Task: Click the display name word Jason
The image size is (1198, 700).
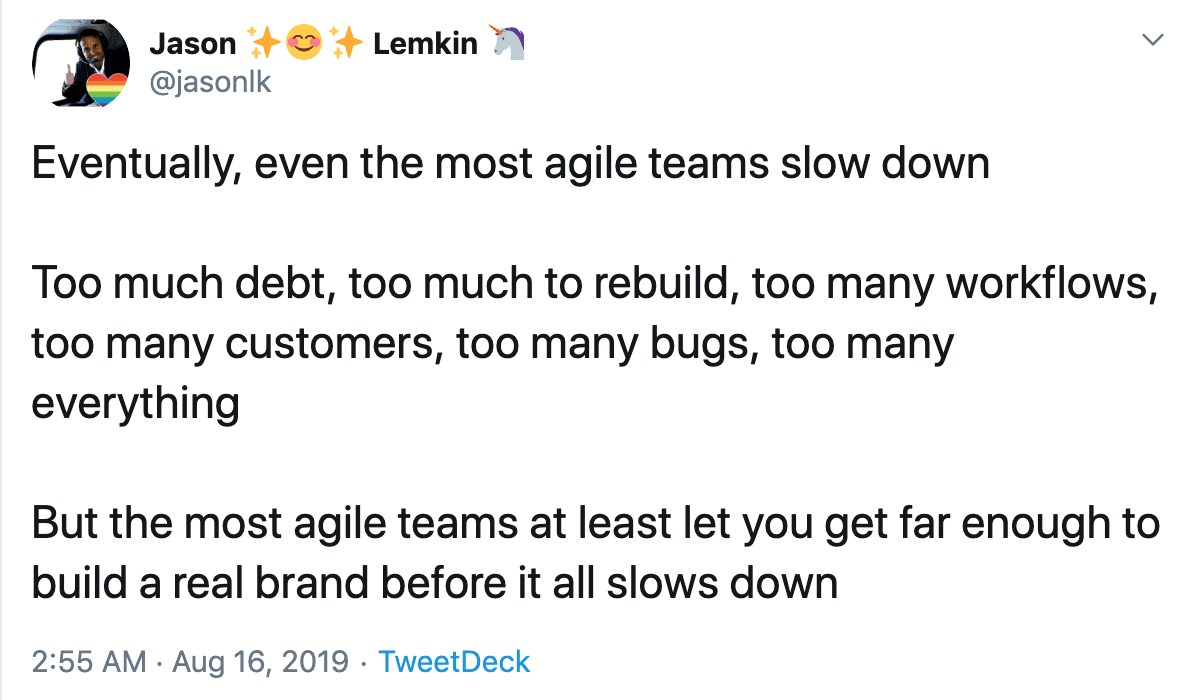Action: pos(193,44)
